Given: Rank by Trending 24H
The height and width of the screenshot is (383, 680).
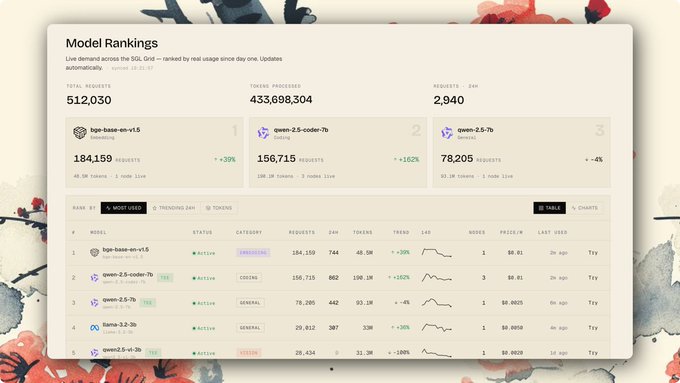Looking at the screenshot, I should click(x=174, y=208).
